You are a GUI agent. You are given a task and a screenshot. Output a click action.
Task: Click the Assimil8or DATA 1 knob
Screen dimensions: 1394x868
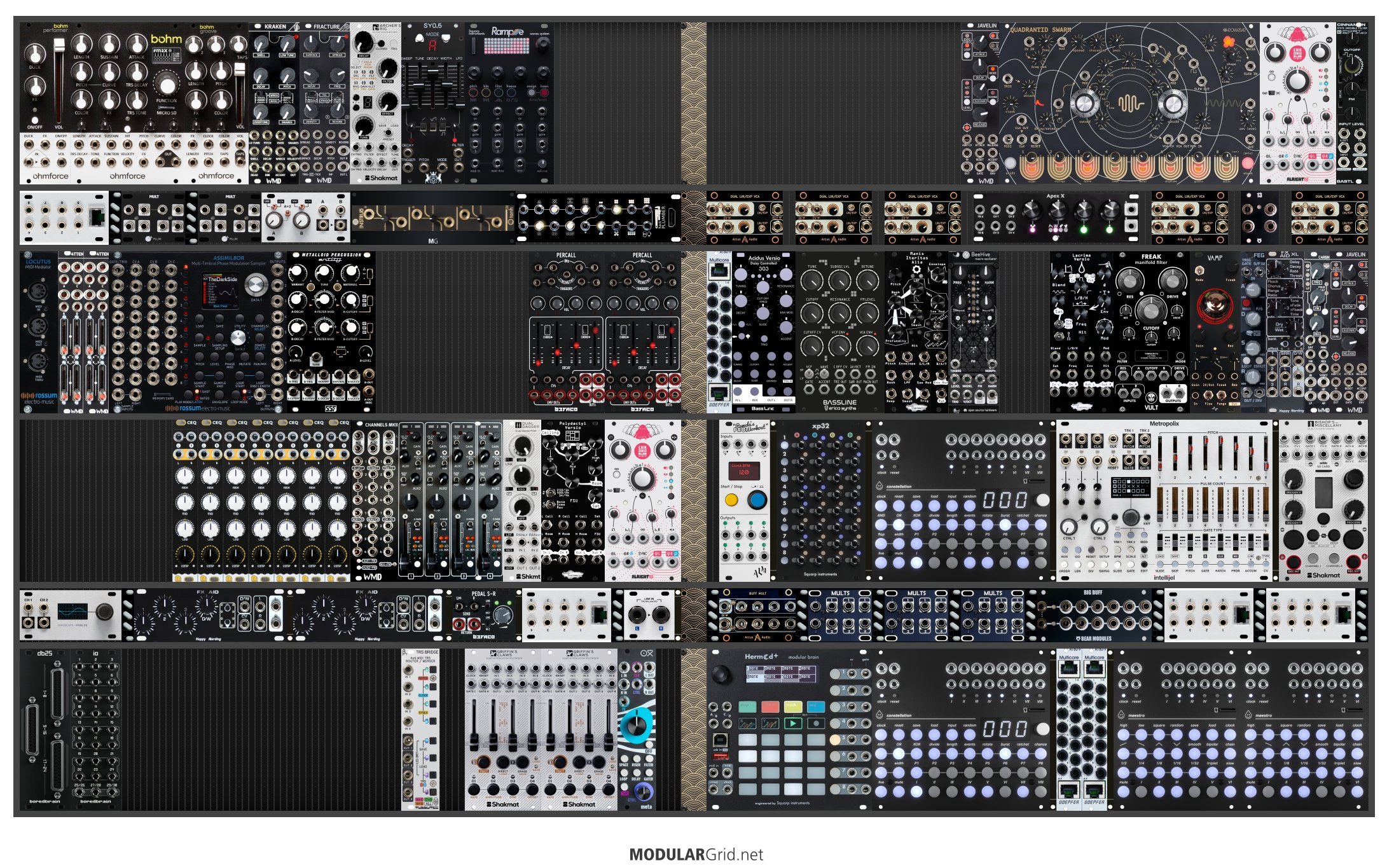point(256,284)
